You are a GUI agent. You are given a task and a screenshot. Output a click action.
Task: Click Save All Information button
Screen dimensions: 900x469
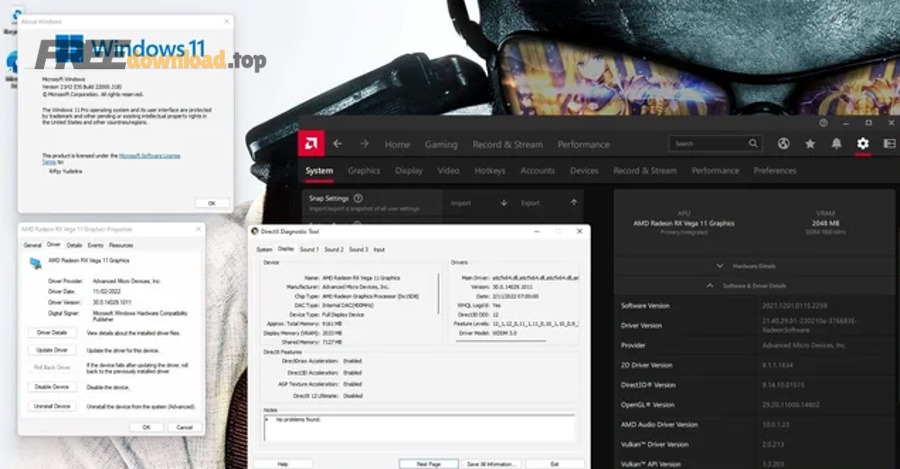[491, 464]
